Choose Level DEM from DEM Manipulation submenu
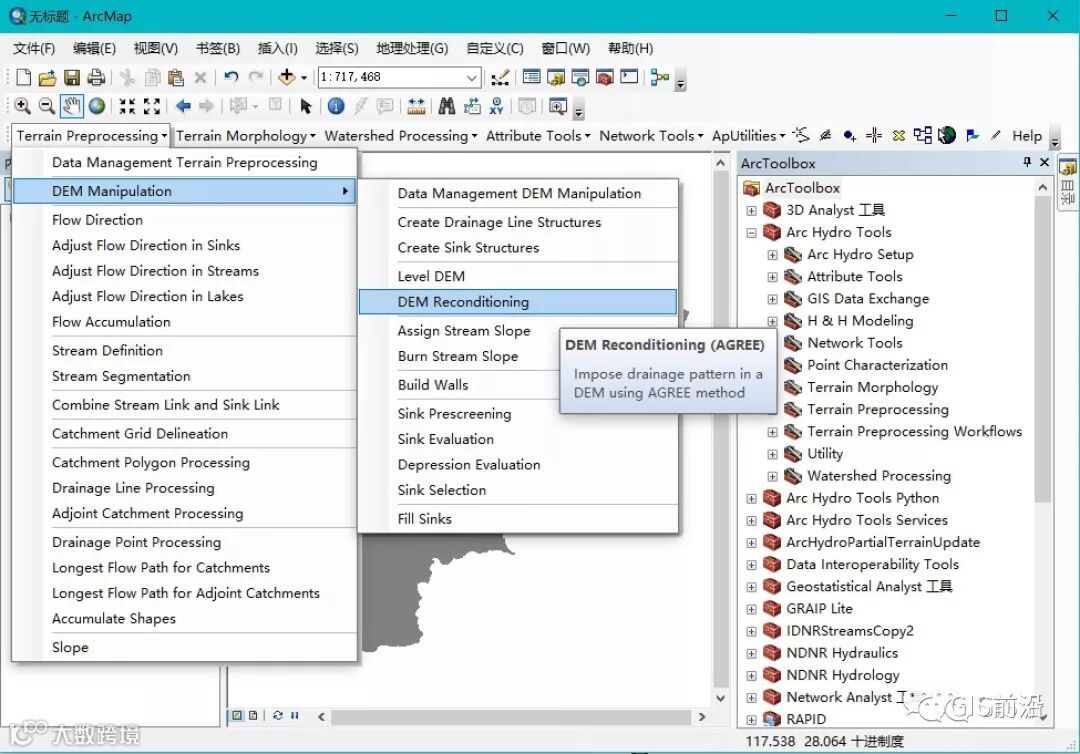The image size is (1080, 754). point(517,276)
